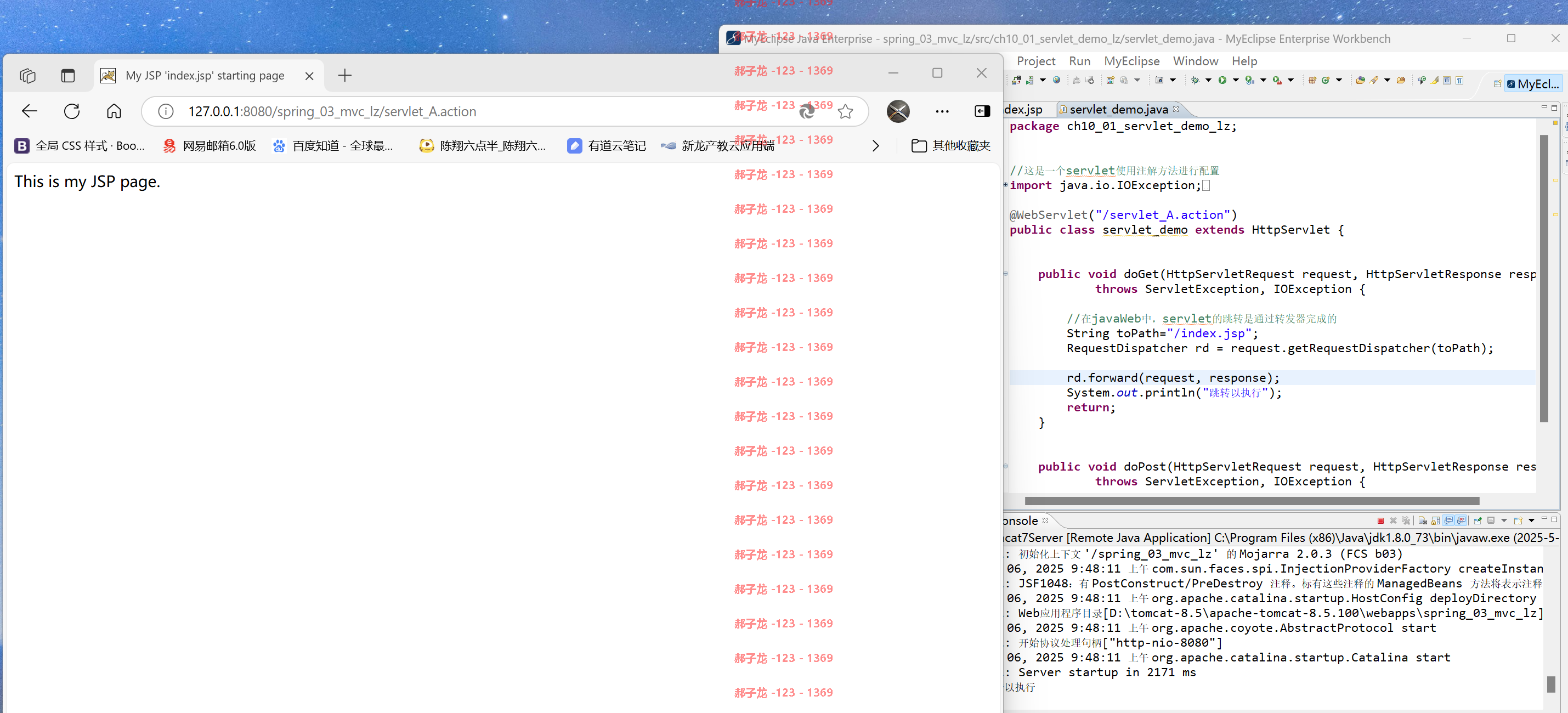The image size is (1568, 713).
Task: Click the Clear Console icon
Action: [1423, 521]
